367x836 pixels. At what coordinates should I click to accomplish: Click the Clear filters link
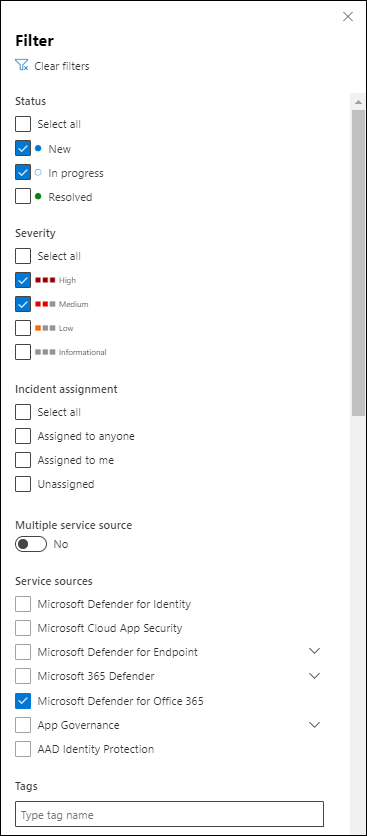[x=62, y=66]
